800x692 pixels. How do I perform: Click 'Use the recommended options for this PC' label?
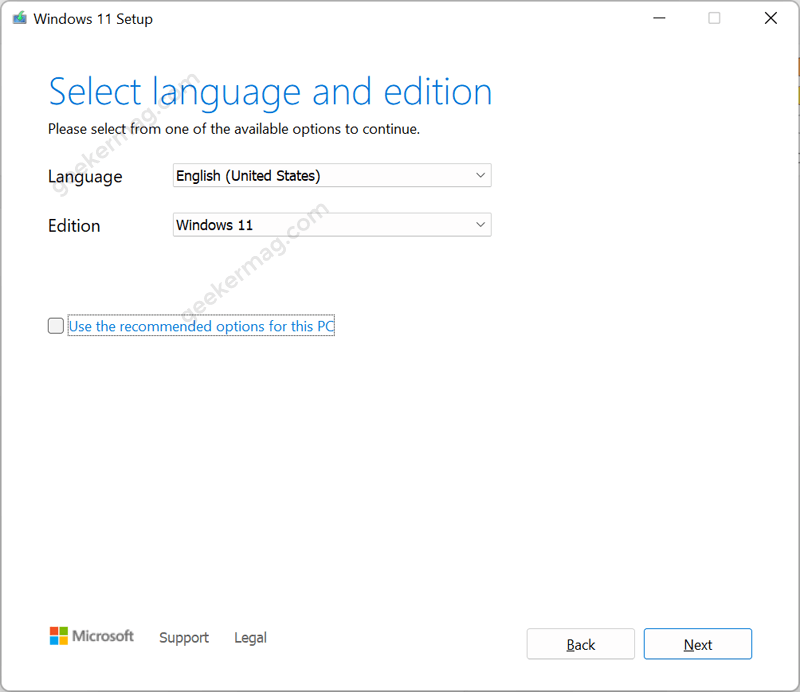click(x=202, y=326)
